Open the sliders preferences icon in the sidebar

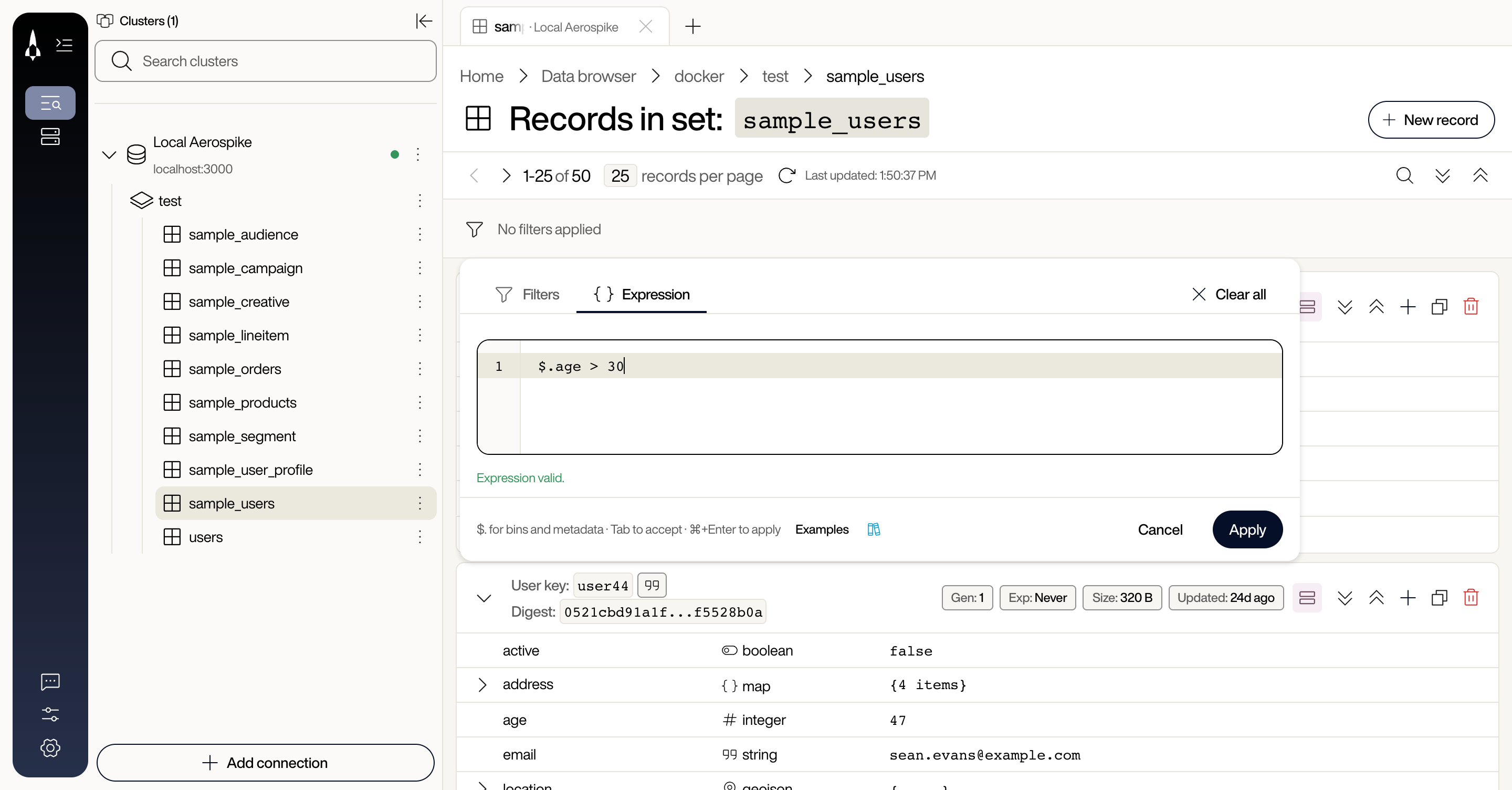tap(50, 714)
